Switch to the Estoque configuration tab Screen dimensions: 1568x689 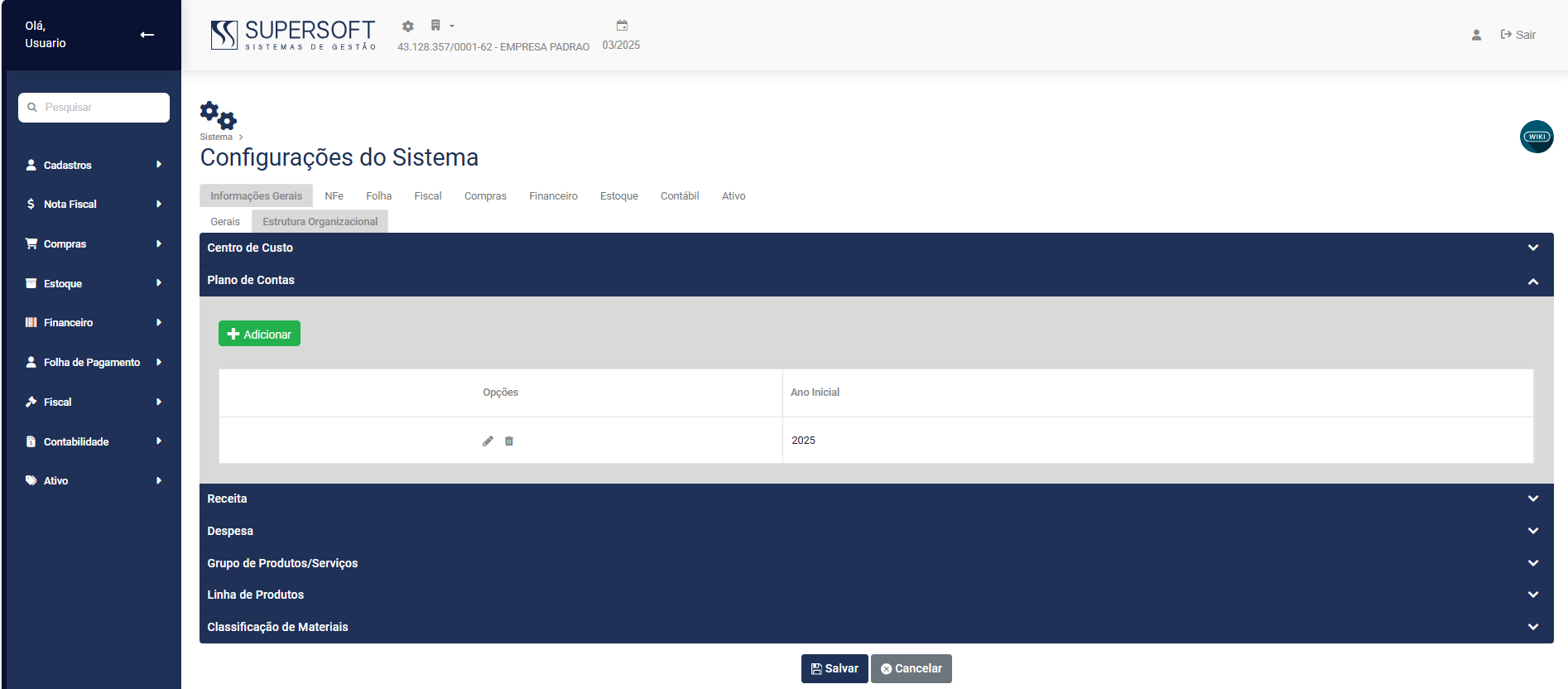coord(619,196)
